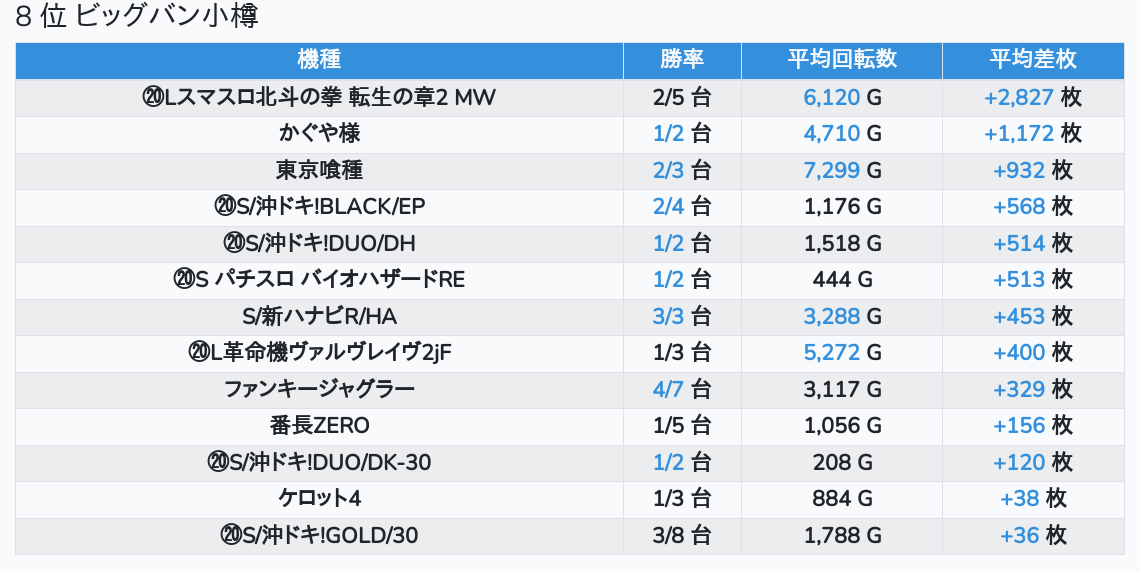1140x572 pixels.
Task: Open the 5,272 G link for ヴァルヴレイヴ
Action: [832, 352]
